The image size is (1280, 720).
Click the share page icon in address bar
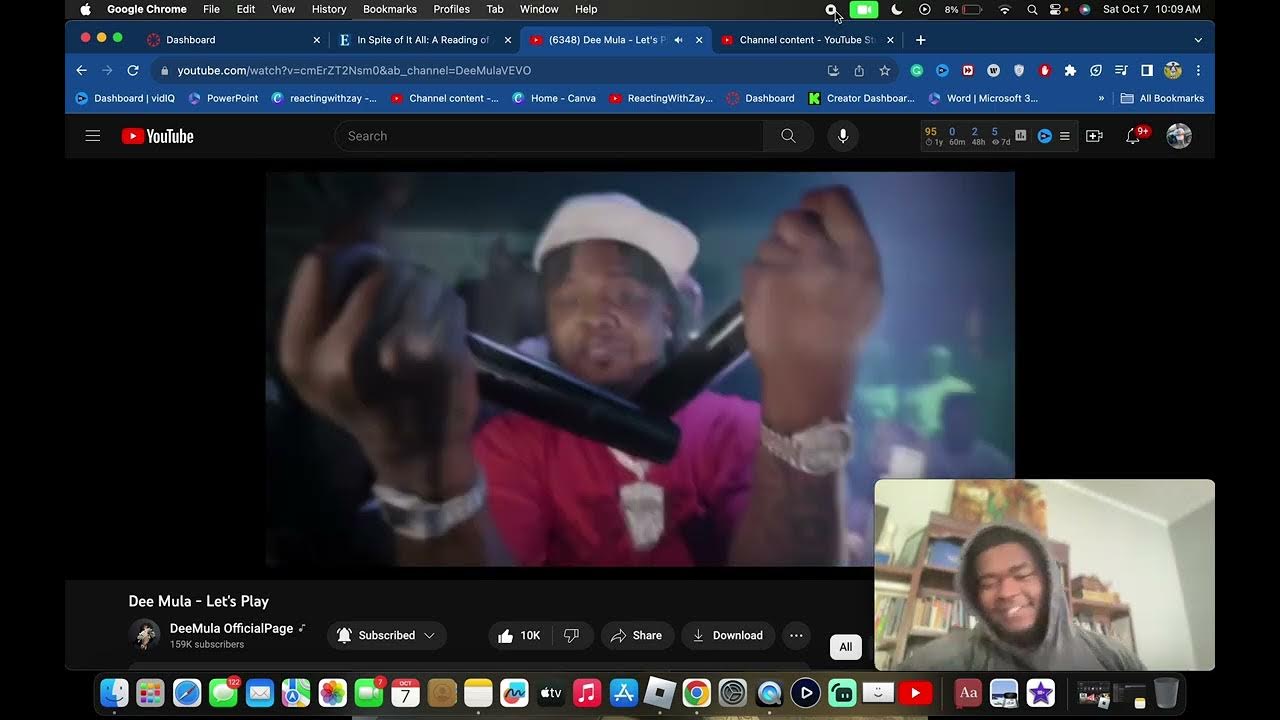coord(859,71)
